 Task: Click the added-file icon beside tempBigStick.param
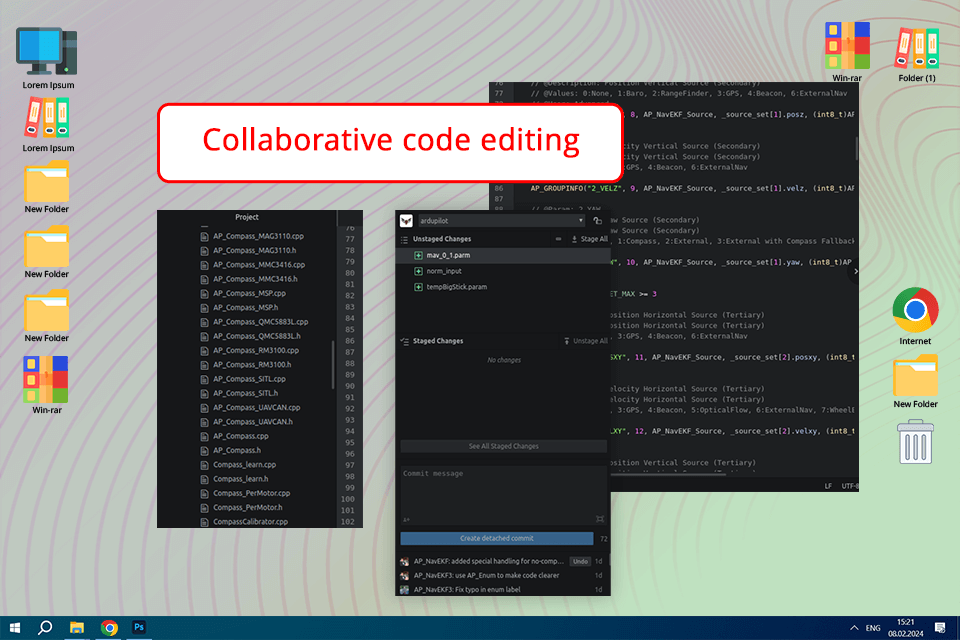pos(419,287)
